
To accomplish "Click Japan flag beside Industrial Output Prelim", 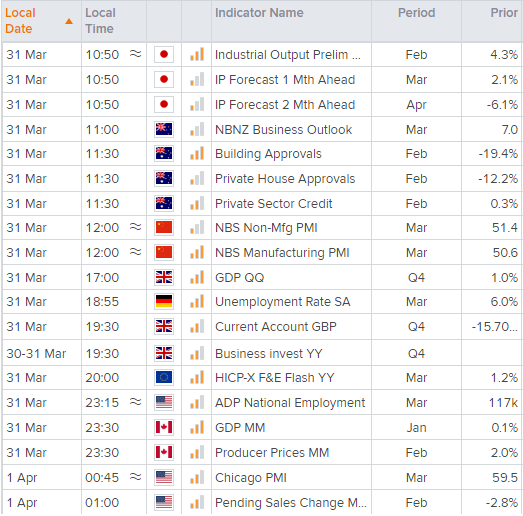I will point(164,54).
